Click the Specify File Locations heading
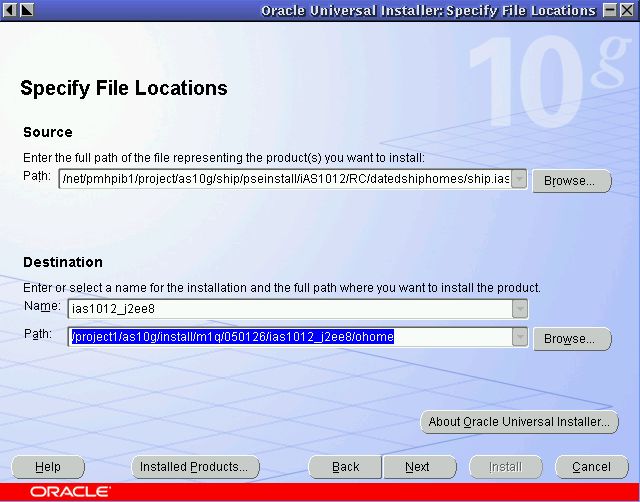The height and width of the screenshot is (502, 640). (124, 88)
